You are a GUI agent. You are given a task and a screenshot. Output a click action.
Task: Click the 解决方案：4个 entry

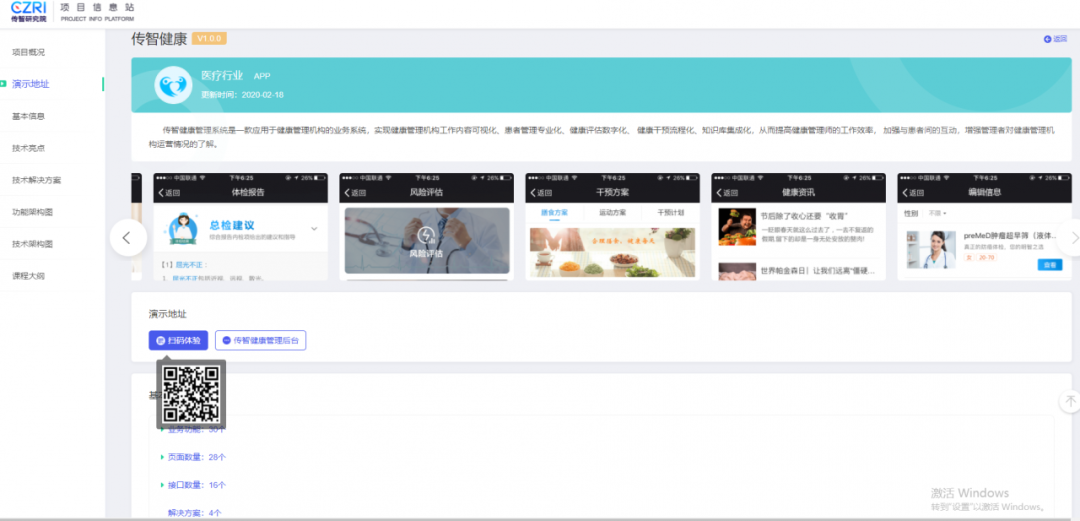coord(195,513)
